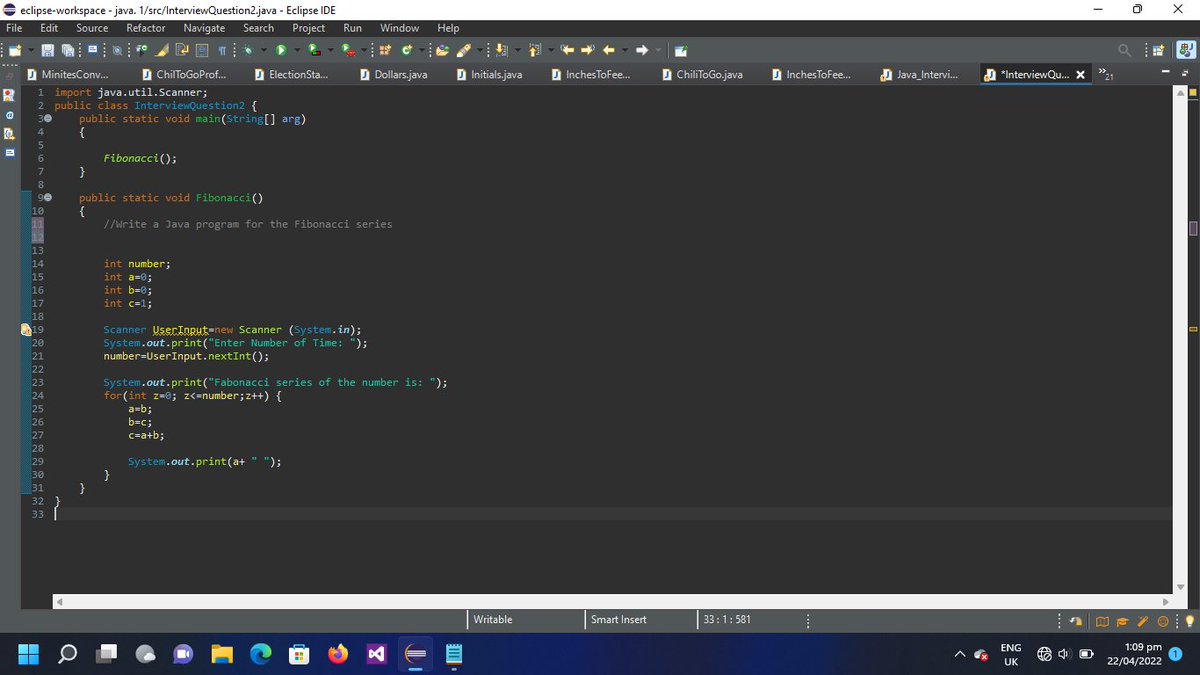This screenshot has height=675, width=1200.
Task: Jump to Previous Annotation with the up arrow
Action: click(536, 50)
